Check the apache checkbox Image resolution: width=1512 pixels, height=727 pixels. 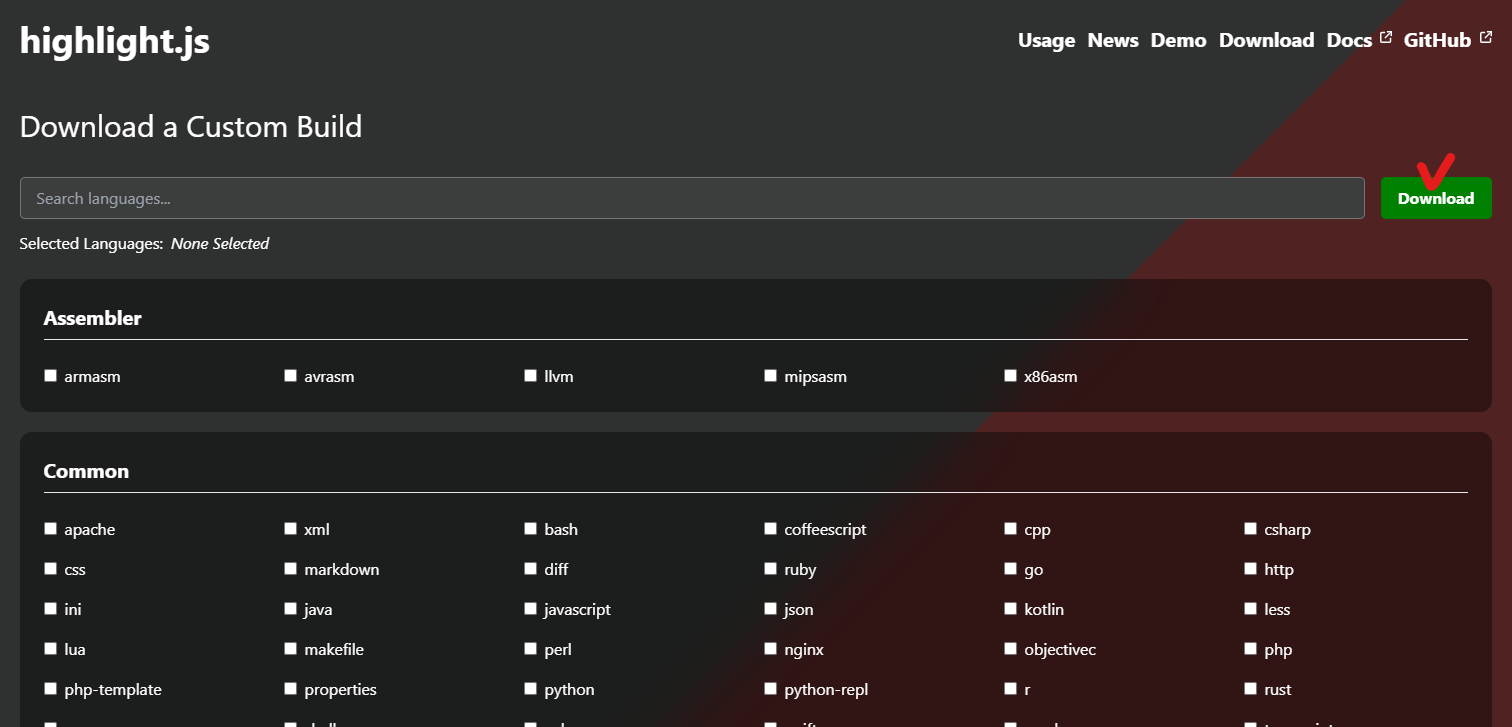point(50,529)
